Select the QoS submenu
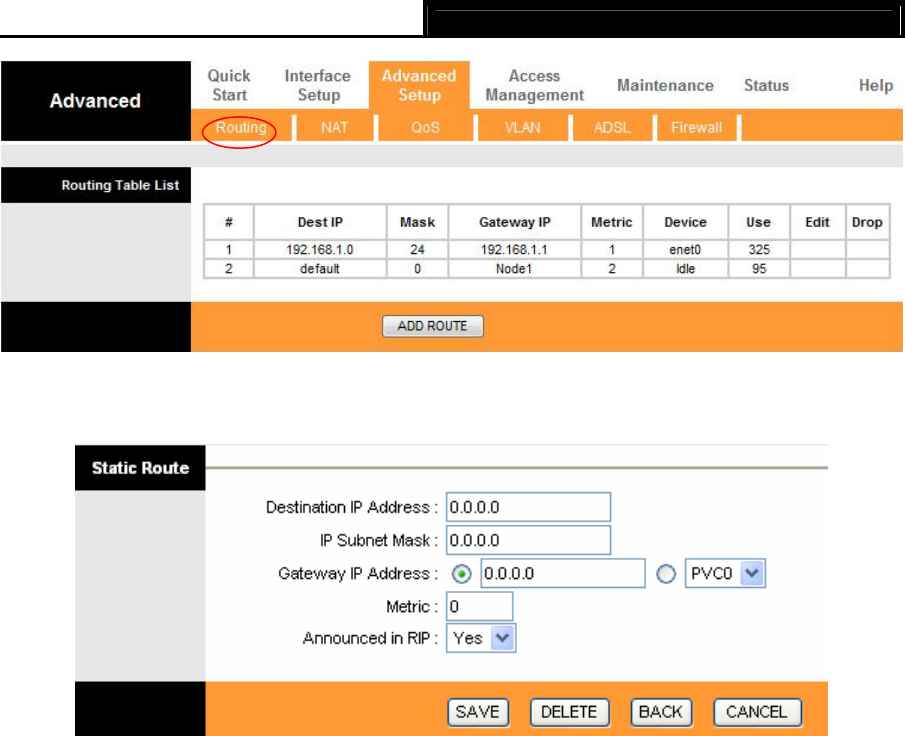The height and width of the screenshot is (736, 905). 425,128
